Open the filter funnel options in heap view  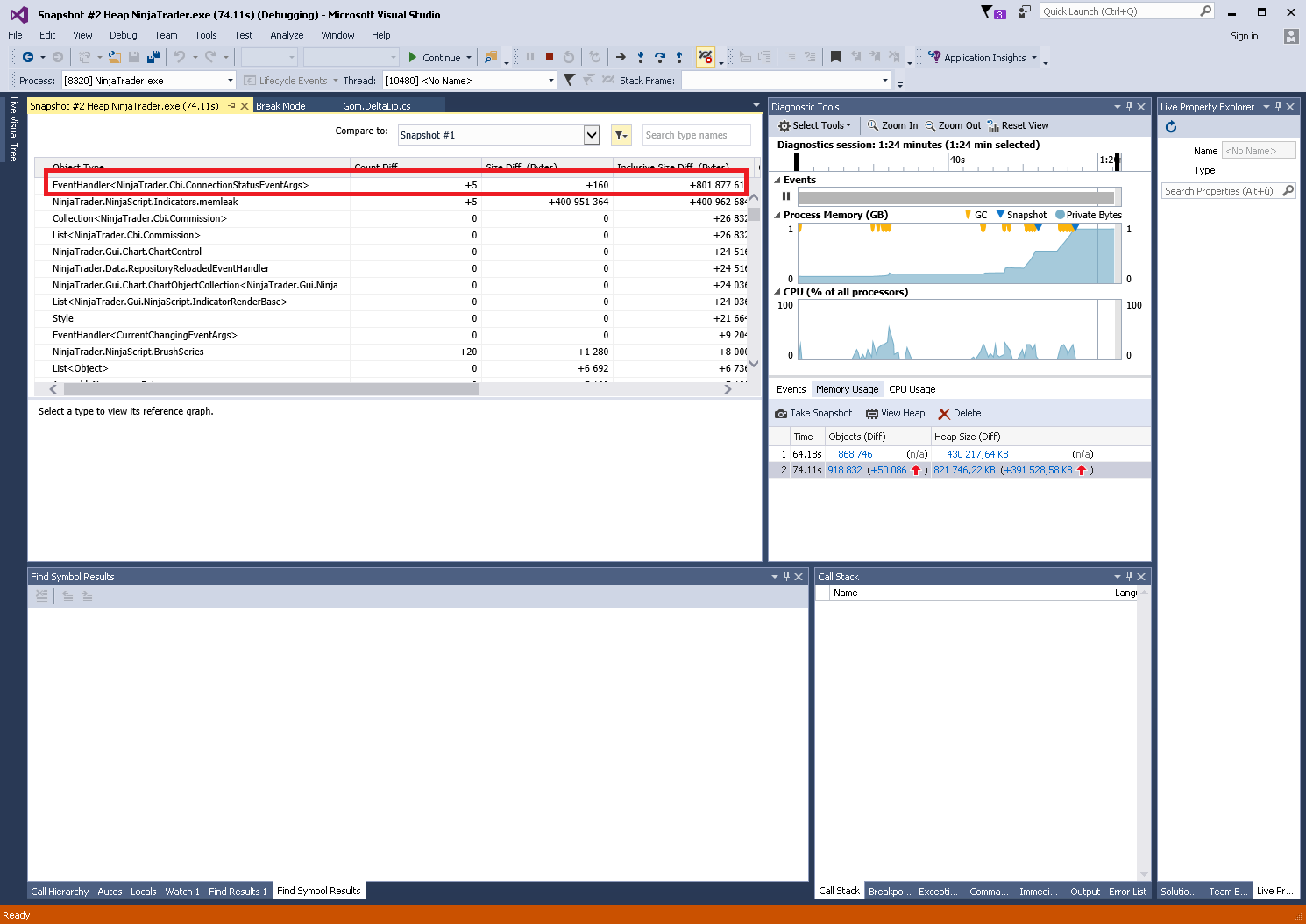coord(621,135)
